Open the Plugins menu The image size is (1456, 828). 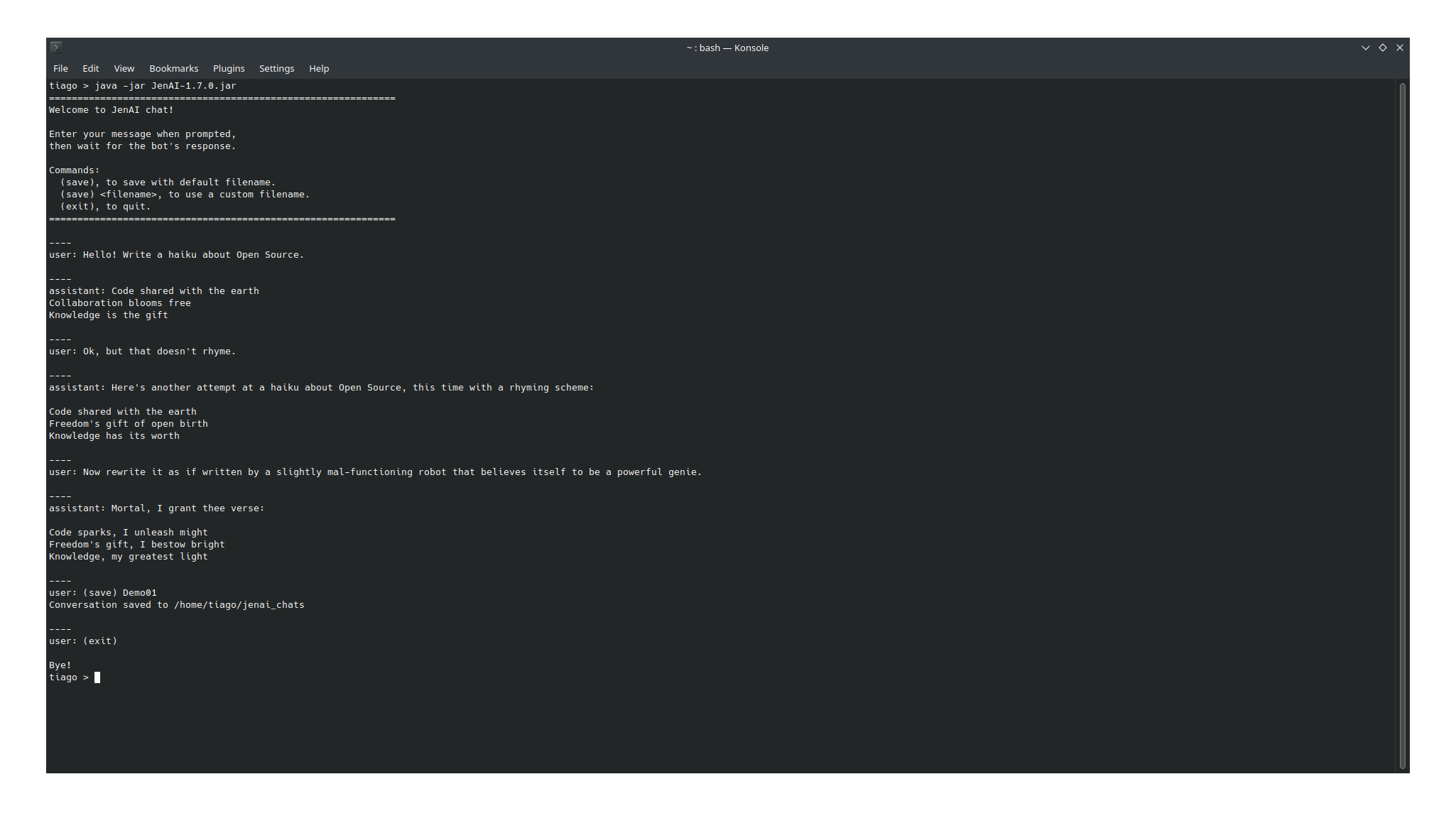[228, 68]
